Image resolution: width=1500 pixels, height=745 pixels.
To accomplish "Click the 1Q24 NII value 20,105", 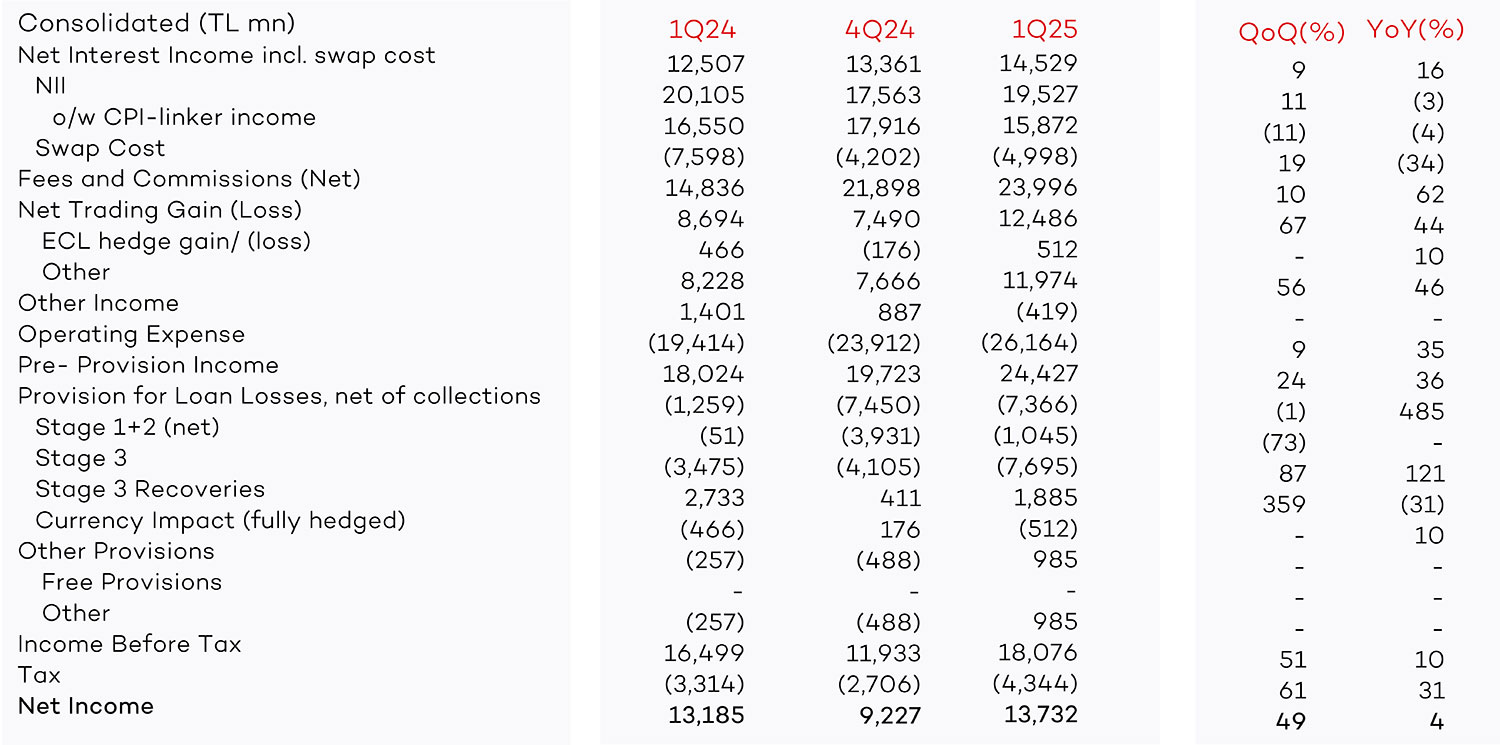I will coord(704,95).
